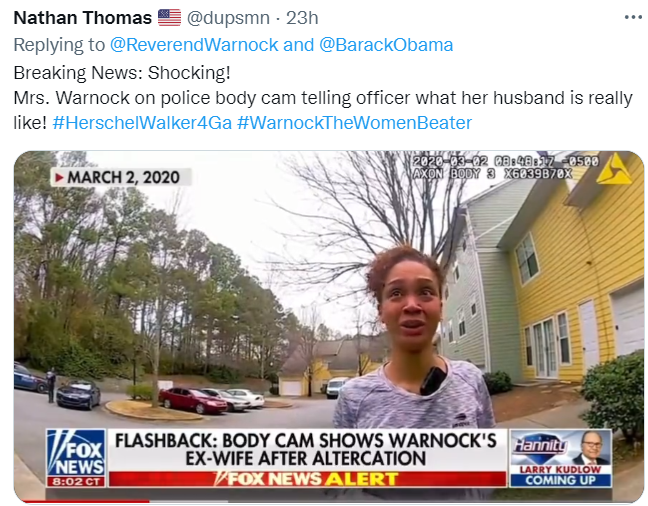Click the Hannity show logo

coord(540,446)
